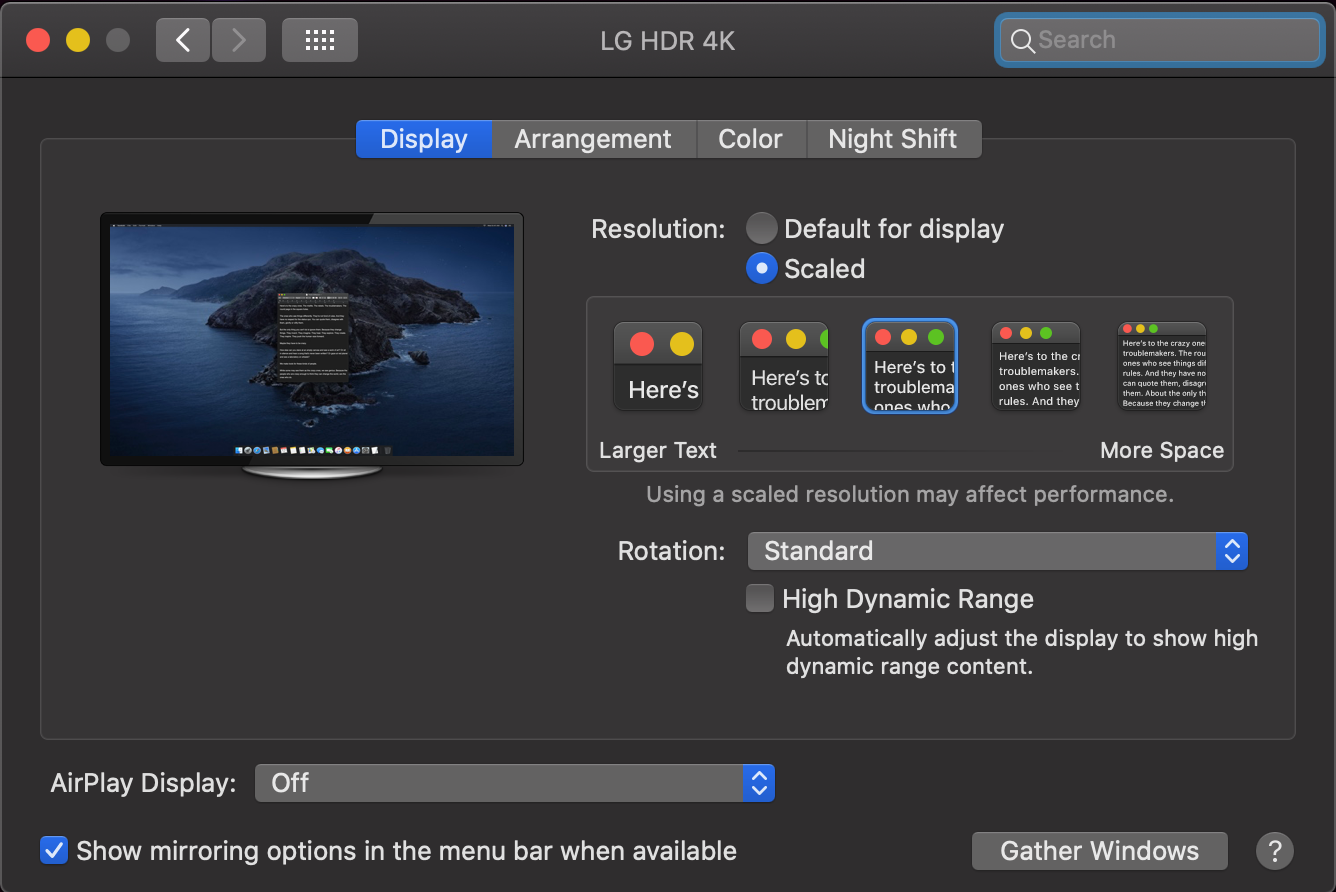Uncheck Show mirroring options in menu bar
The height and width of the screenshot is (892, 1336).
(x=53, y=851)
